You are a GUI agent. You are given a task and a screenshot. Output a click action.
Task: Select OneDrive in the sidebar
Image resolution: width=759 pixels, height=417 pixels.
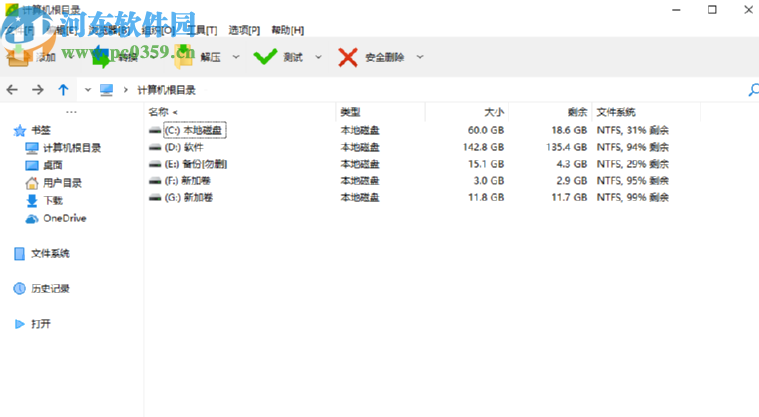pos(64,218)
